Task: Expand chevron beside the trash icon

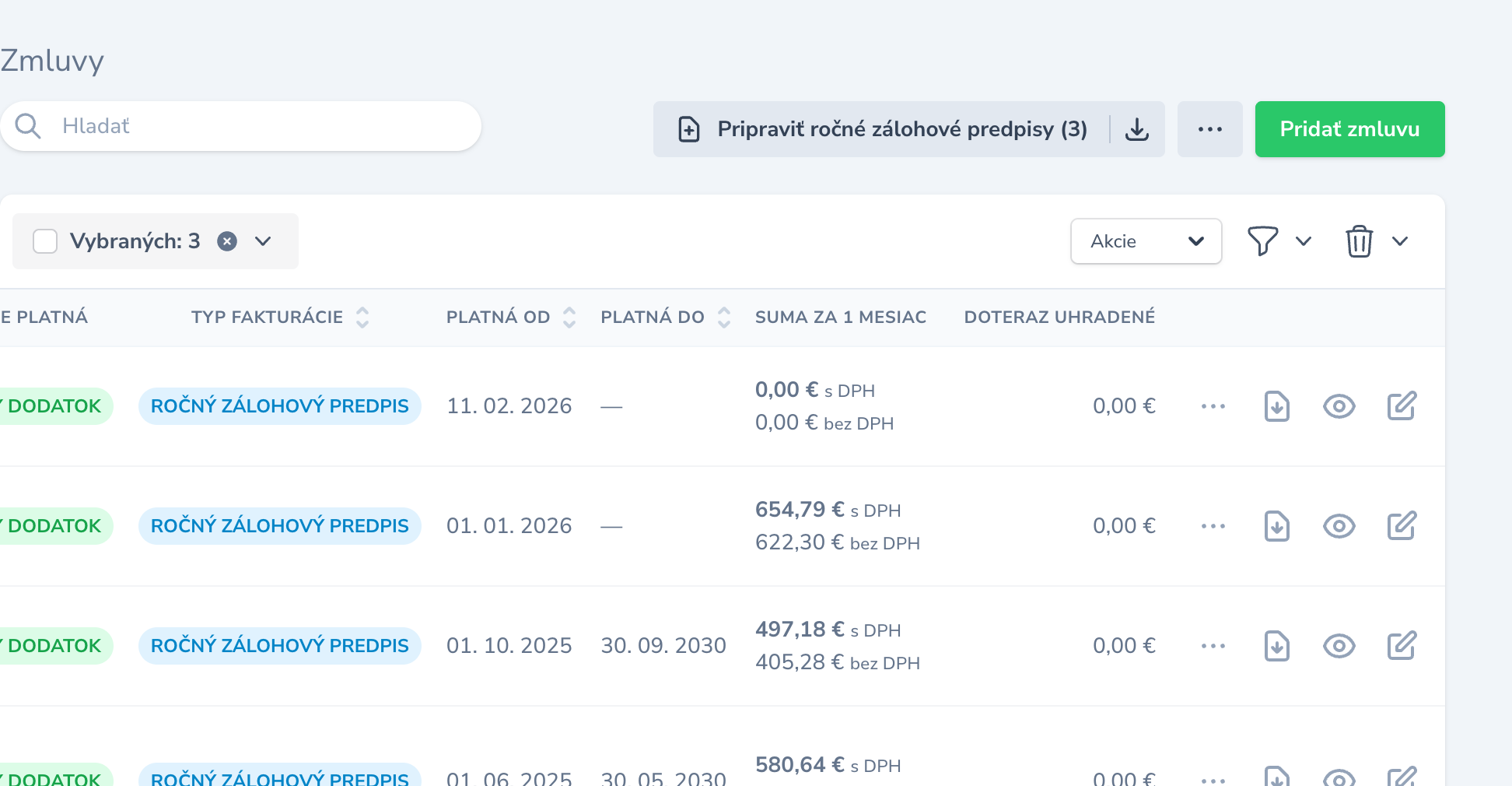Action: click(x=1400, y=241)
